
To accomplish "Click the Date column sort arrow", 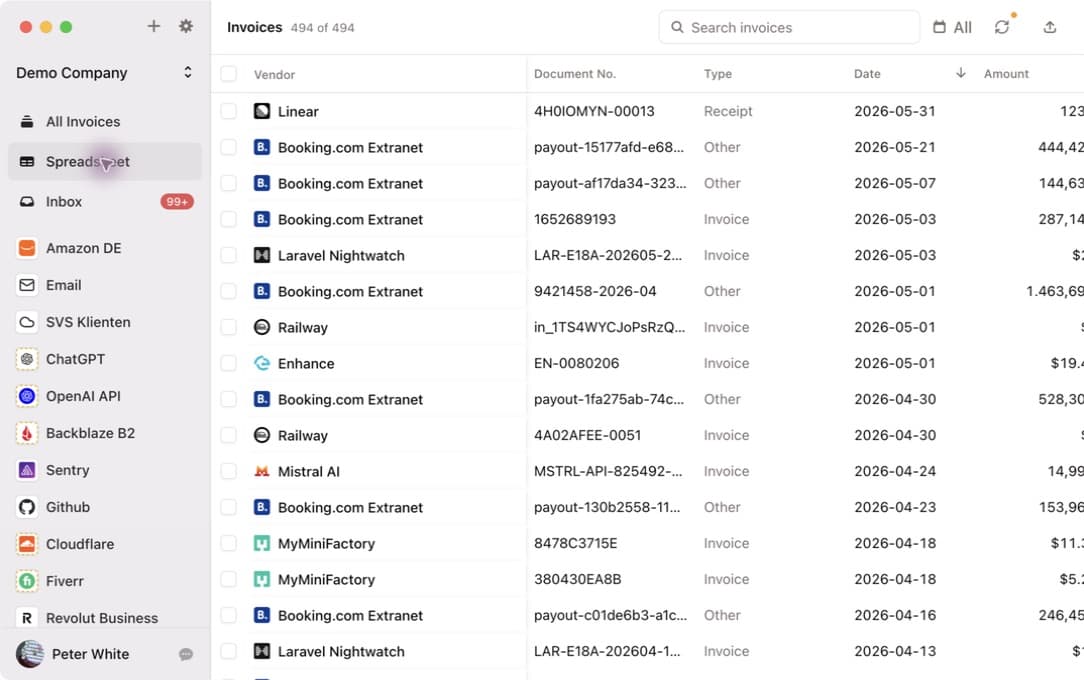I will (x=960, y=73).
